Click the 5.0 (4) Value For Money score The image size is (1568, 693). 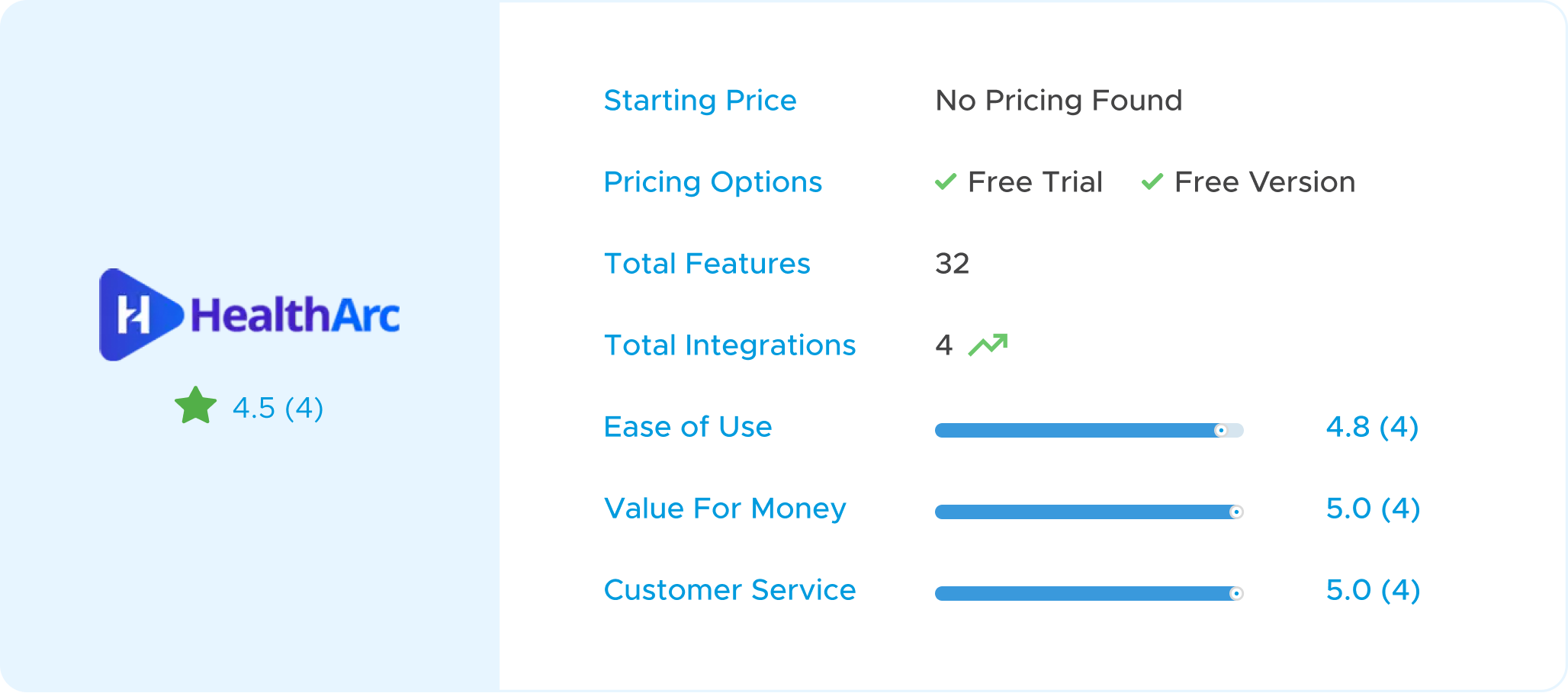click(x=1373, y=509)
